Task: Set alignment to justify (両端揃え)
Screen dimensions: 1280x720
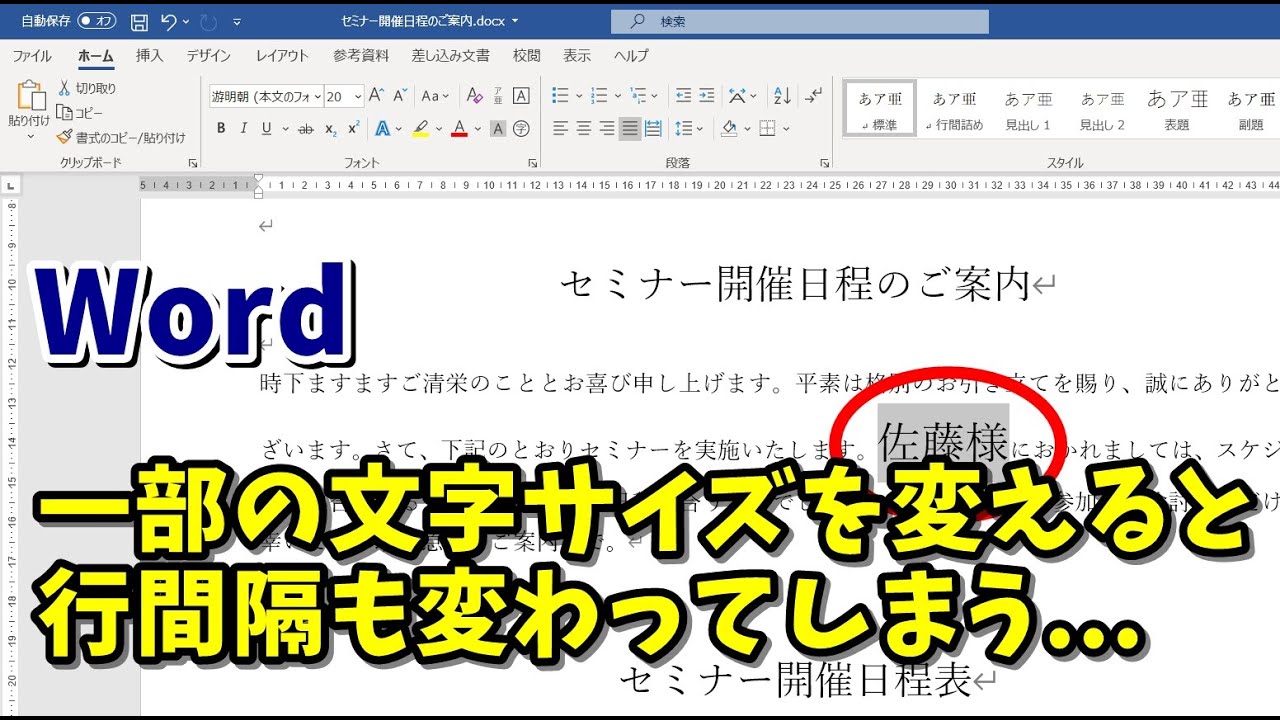Action: click(x=630, y=128)
